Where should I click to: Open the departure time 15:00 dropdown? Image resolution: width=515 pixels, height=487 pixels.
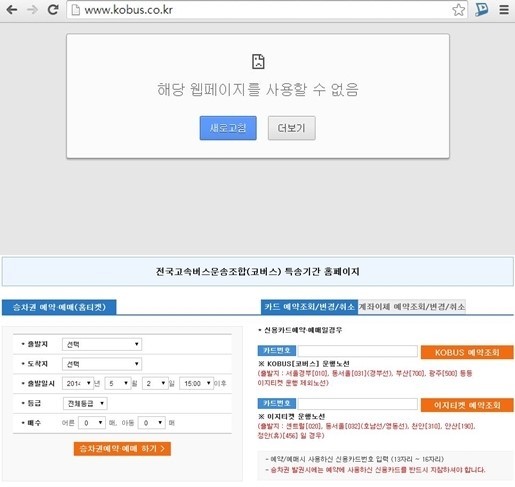point(197,383)
